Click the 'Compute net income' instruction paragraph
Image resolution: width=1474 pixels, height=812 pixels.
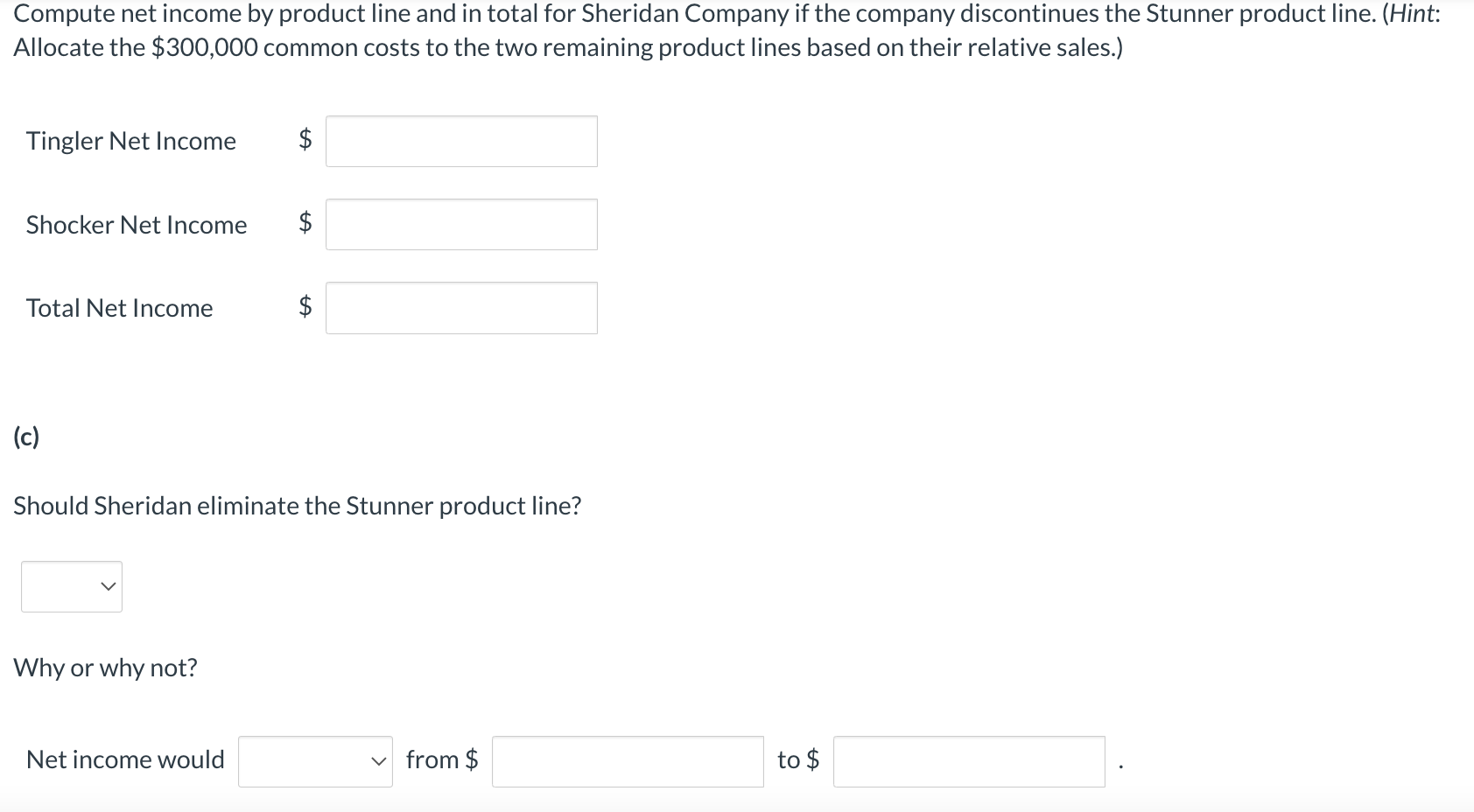(726, 31)
